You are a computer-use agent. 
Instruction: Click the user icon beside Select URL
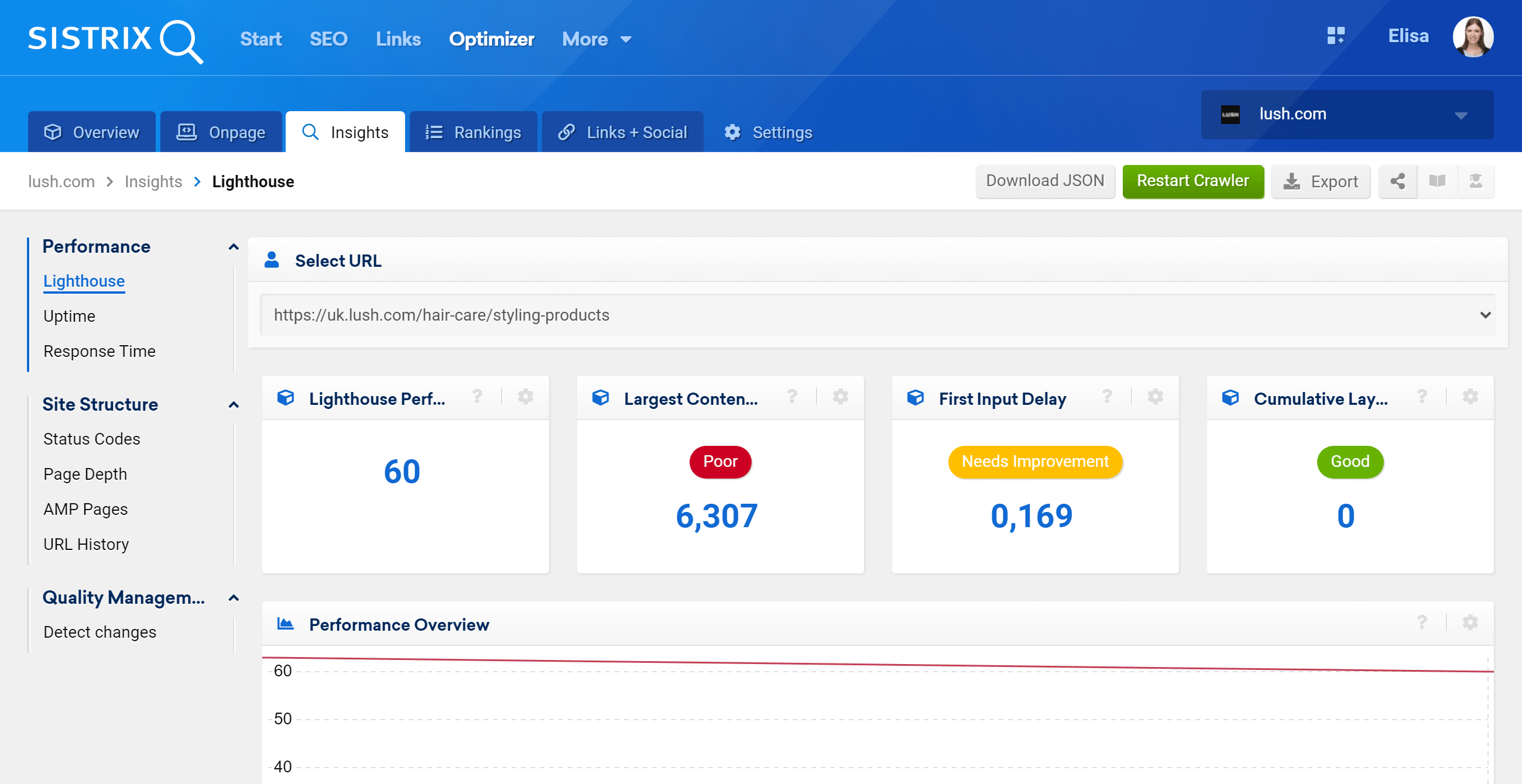pos(272,260)
